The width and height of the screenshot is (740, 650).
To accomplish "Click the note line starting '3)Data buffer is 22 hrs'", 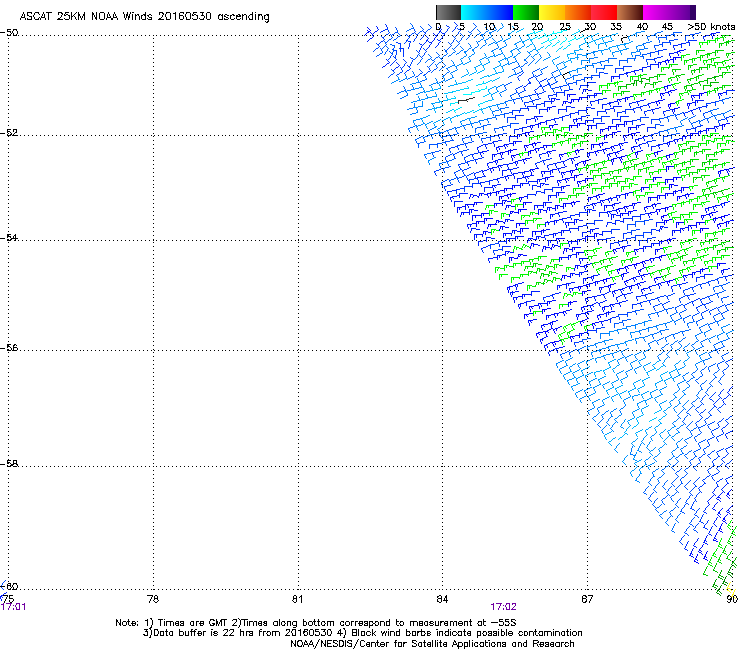I will point(362,633).
